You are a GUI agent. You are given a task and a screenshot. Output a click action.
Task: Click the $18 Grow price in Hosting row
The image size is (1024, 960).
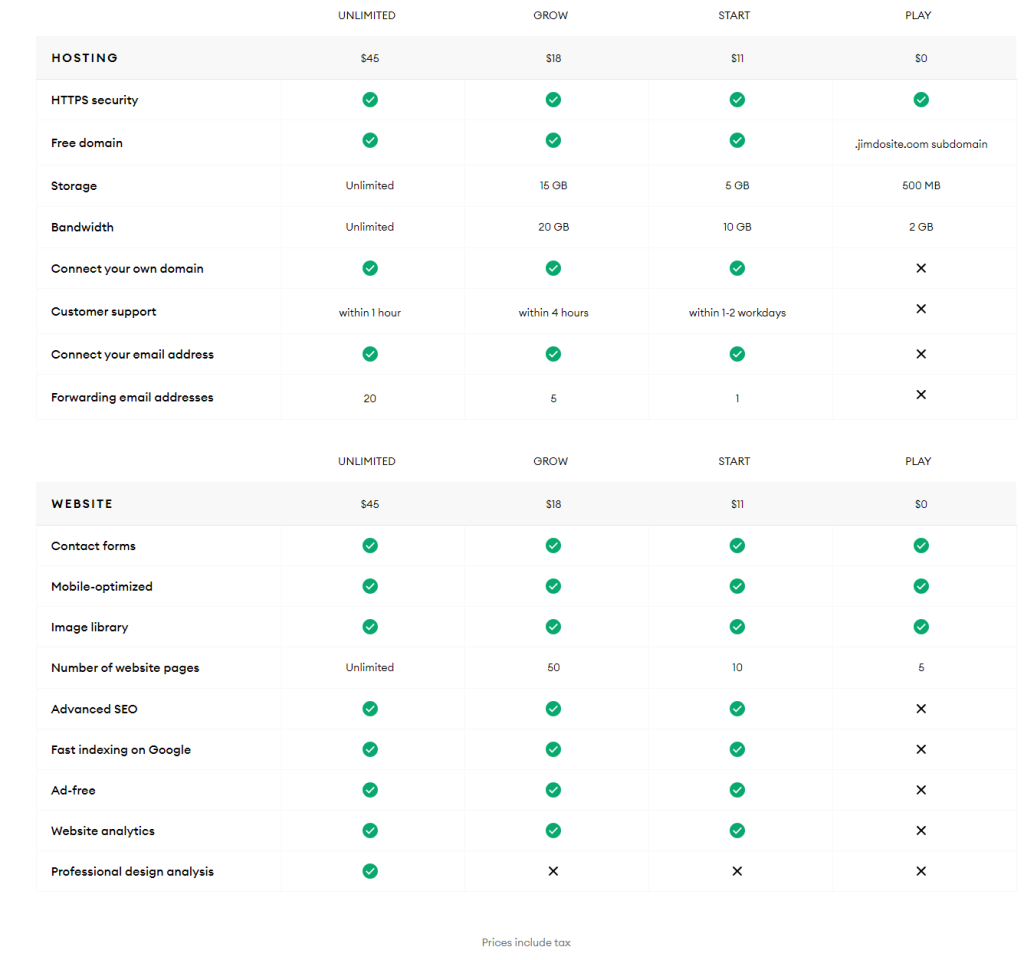553,59
